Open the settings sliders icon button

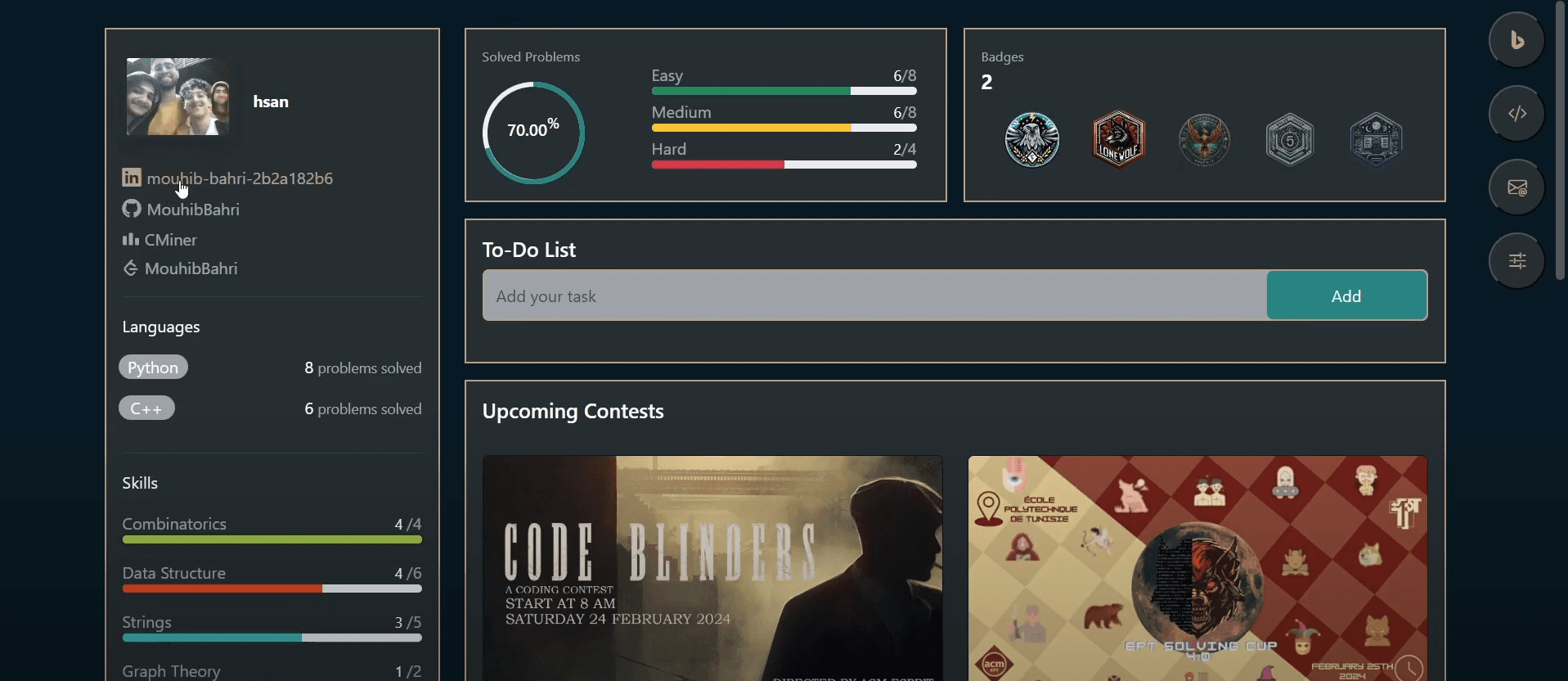point(1516,261)
